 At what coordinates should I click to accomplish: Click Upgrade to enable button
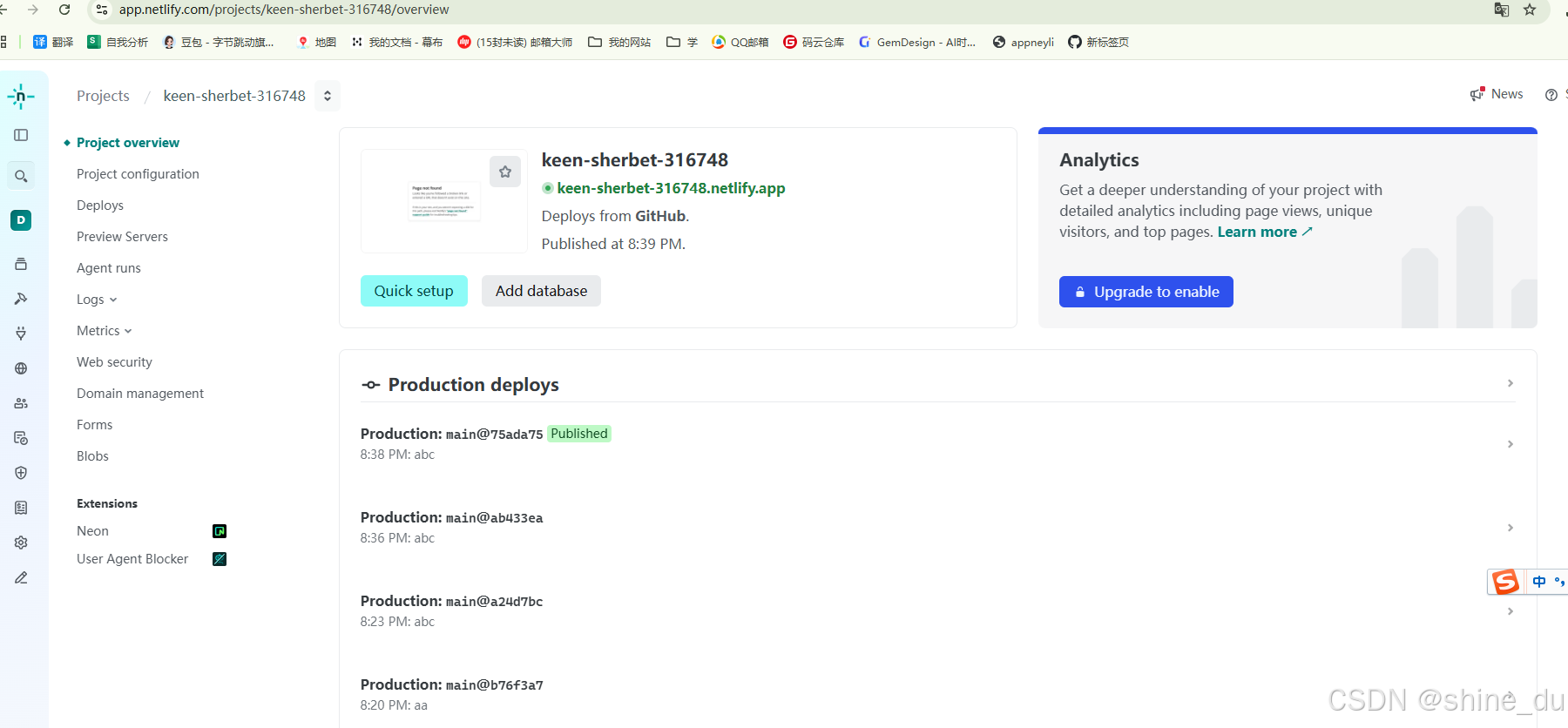1146,292
